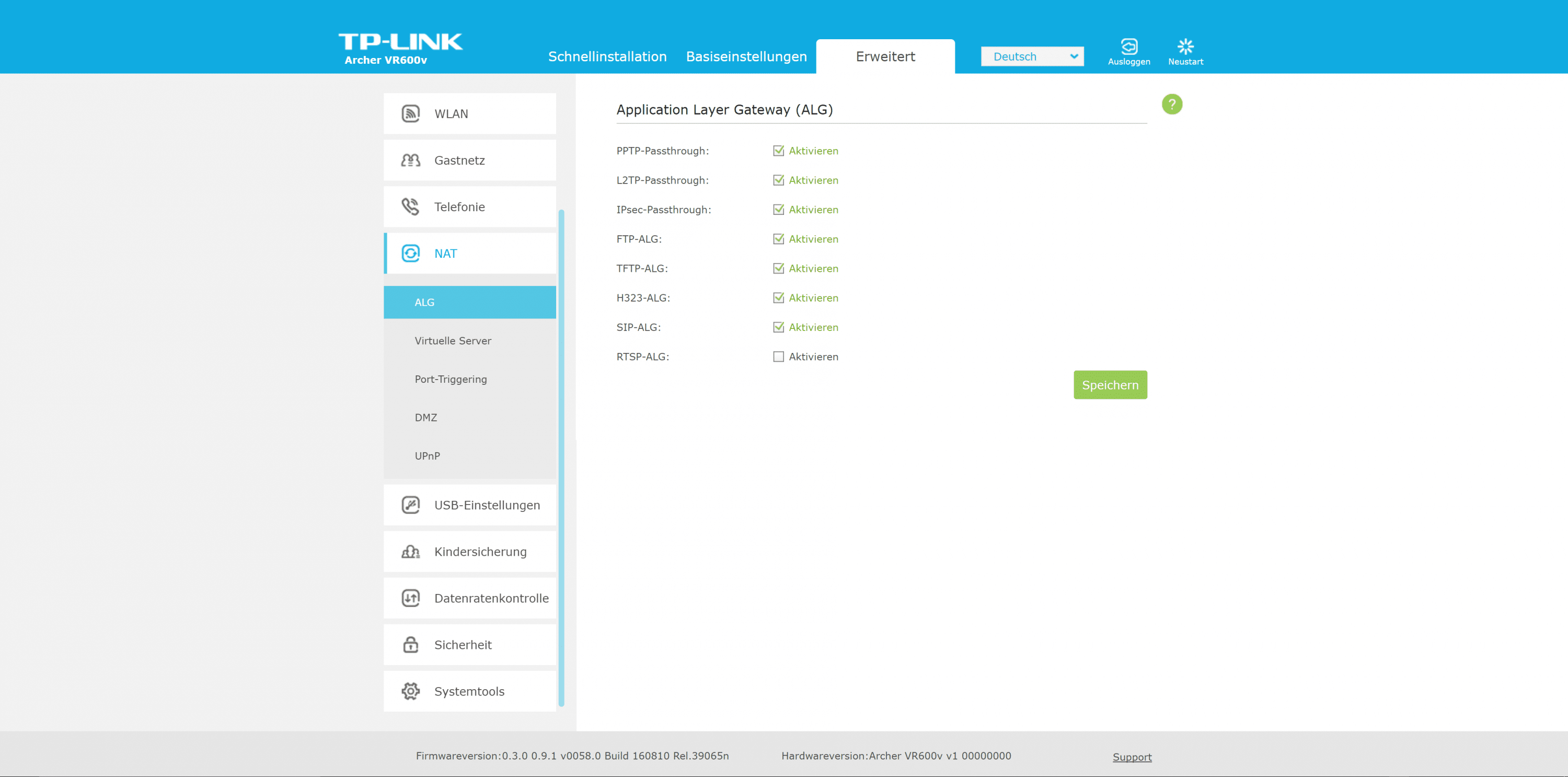Click the WLAN wireless icon in sidebar
Screen dimensions: 1568x777
pyautogui.click(x=411, y=114)
